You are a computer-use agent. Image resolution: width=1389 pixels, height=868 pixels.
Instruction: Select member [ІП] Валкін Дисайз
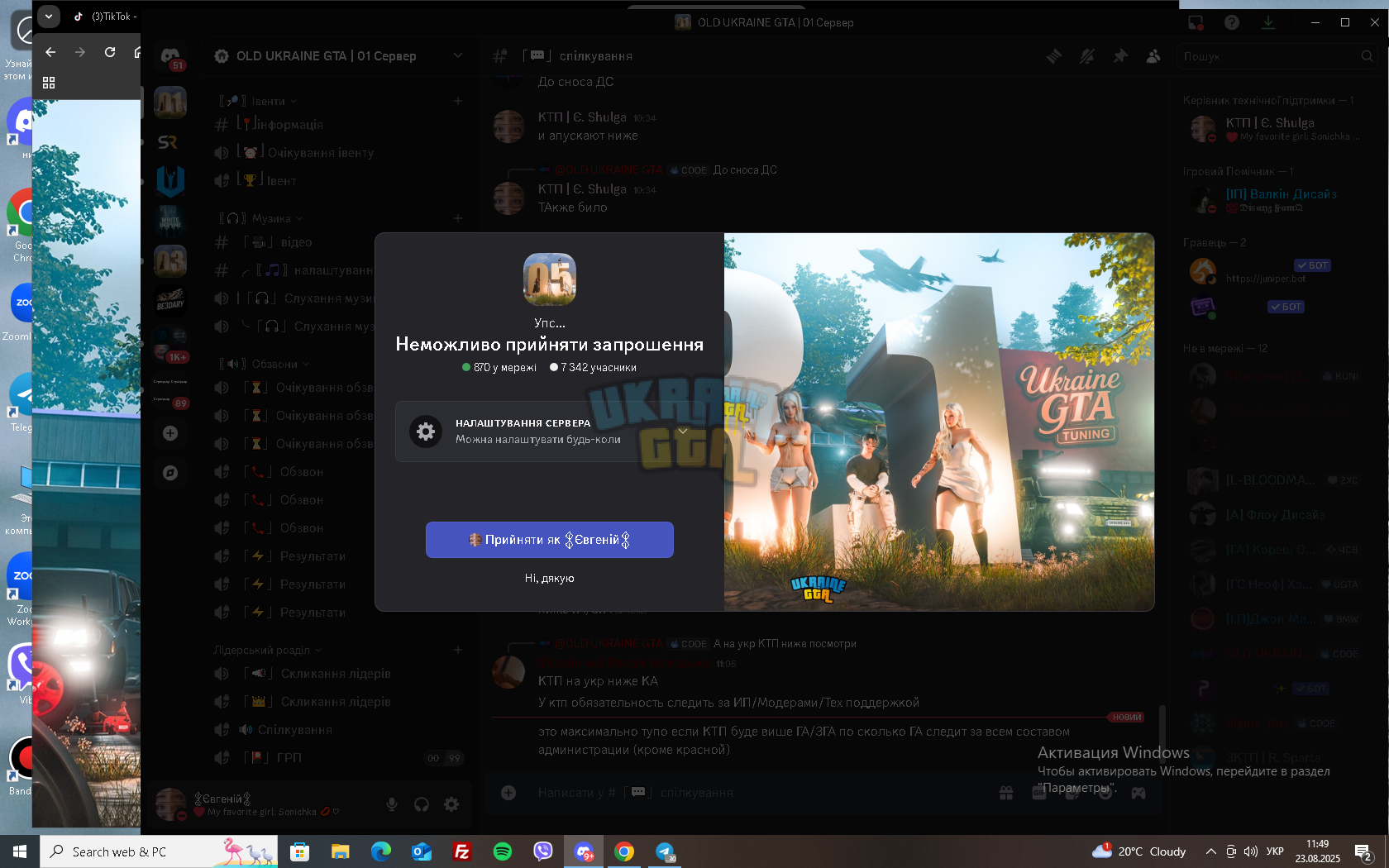1277,200
